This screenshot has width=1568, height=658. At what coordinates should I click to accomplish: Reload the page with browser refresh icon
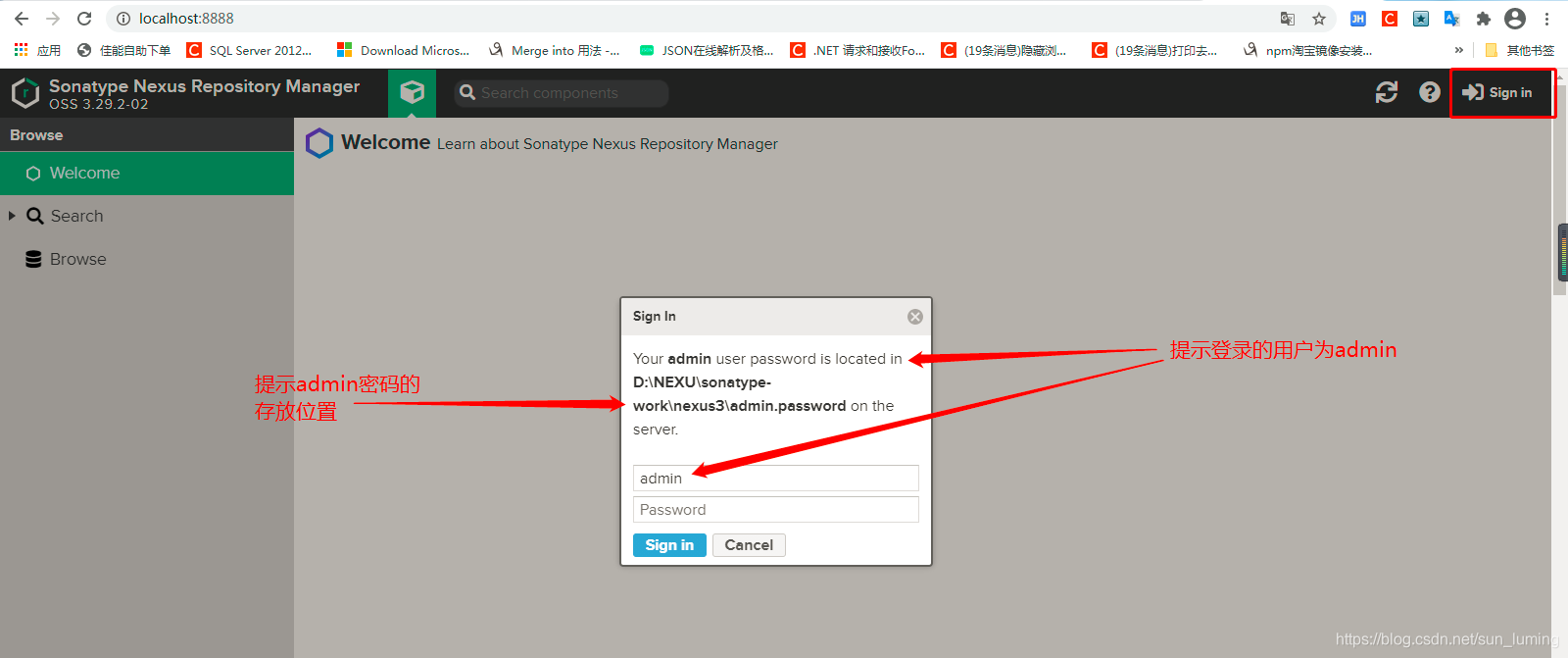coord(84,19)
